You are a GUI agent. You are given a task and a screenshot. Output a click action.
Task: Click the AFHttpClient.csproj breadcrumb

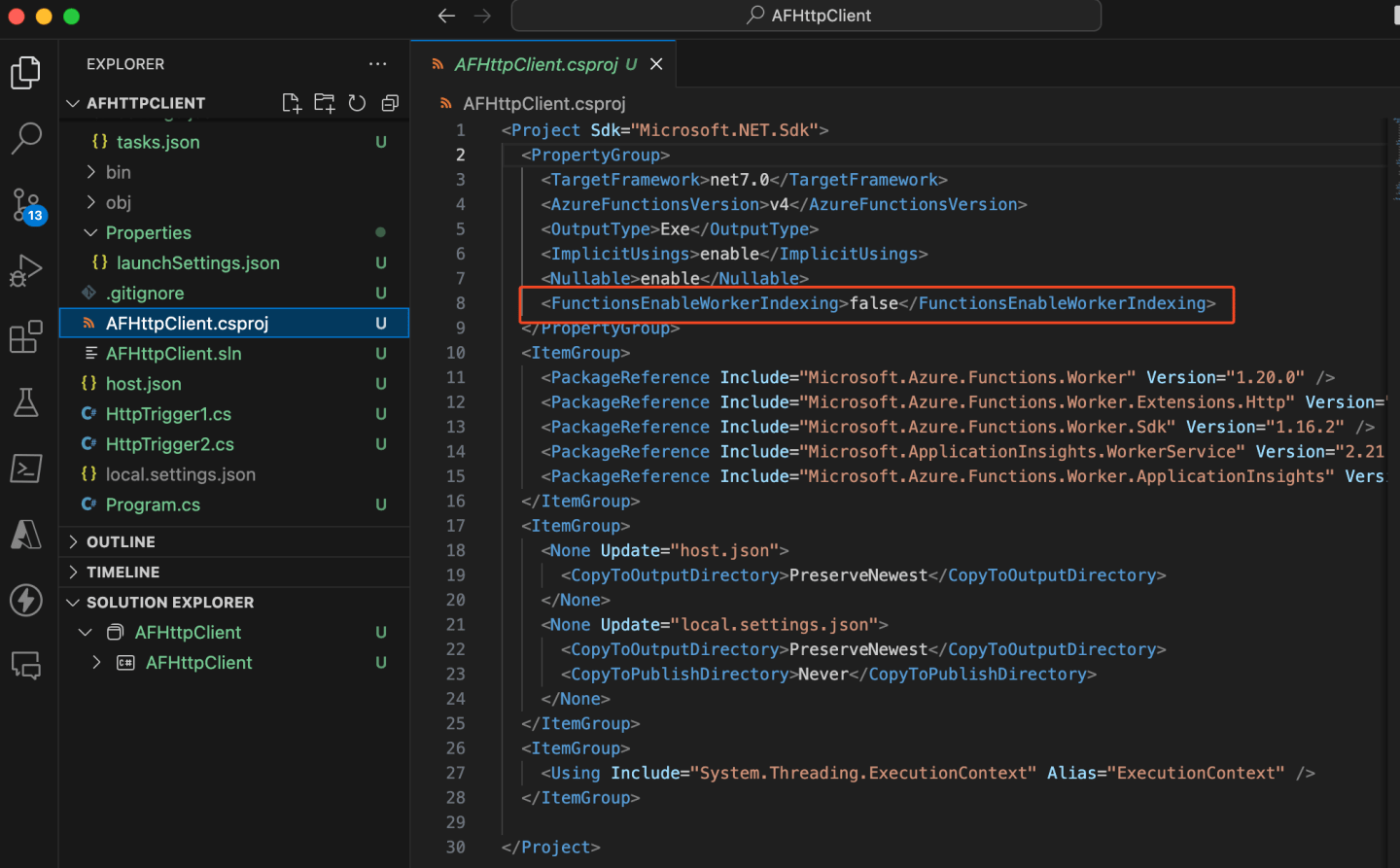click(x=543, y=103)
